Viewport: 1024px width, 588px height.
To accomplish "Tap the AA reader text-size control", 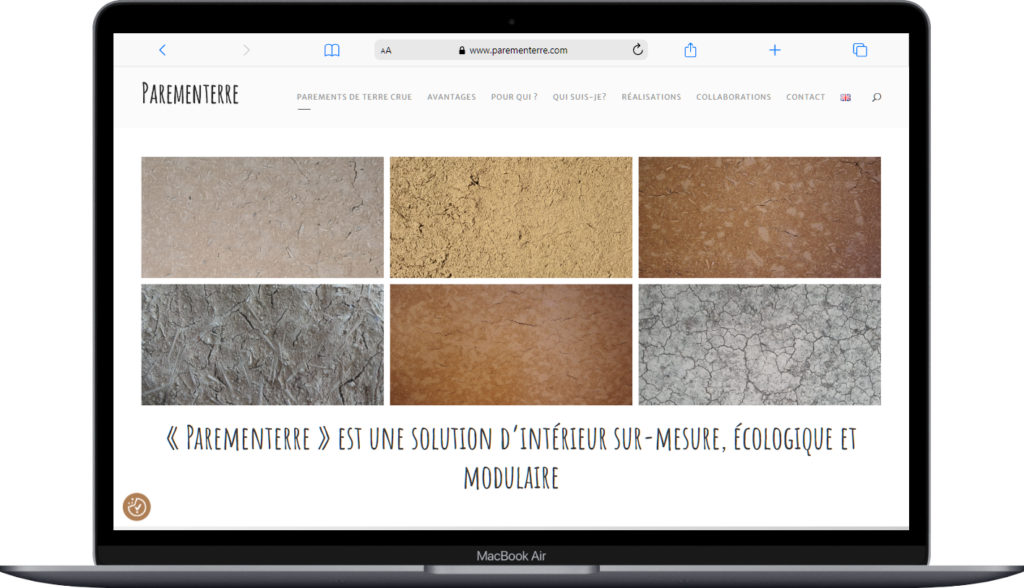I will [x=387, y=50].
